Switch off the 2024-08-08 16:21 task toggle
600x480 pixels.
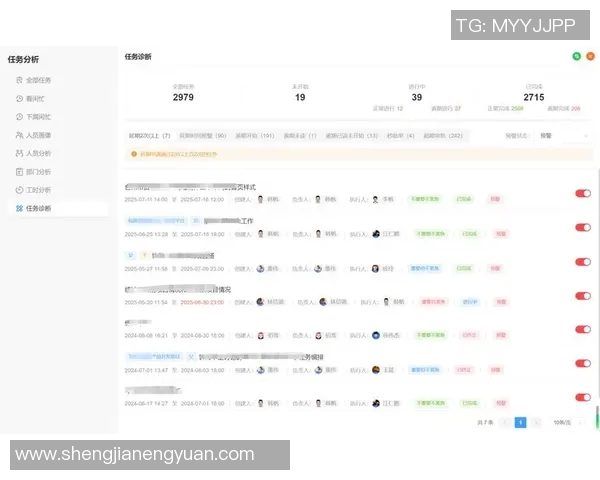(x=583, y=329)
